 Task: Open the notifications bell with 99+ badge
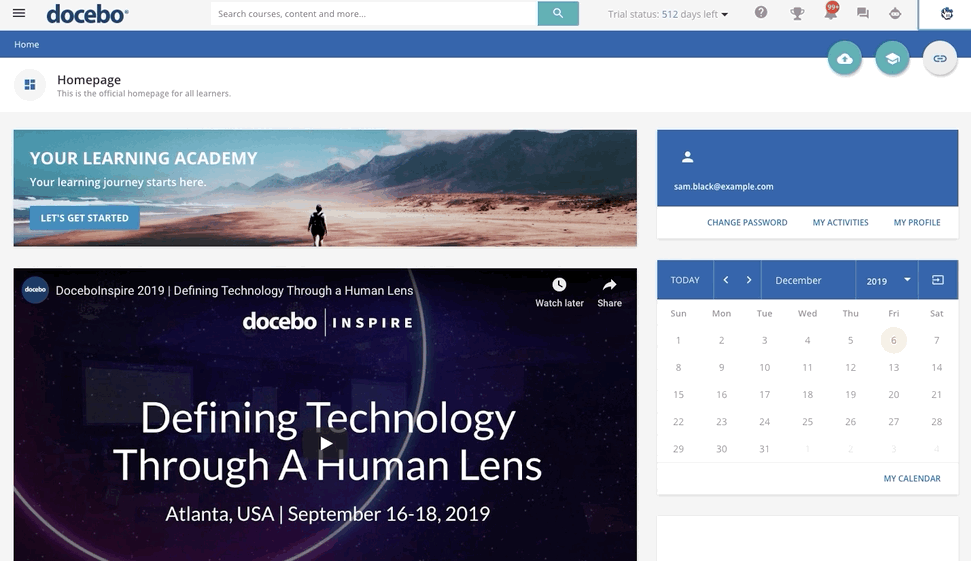[x=830, y=12]
